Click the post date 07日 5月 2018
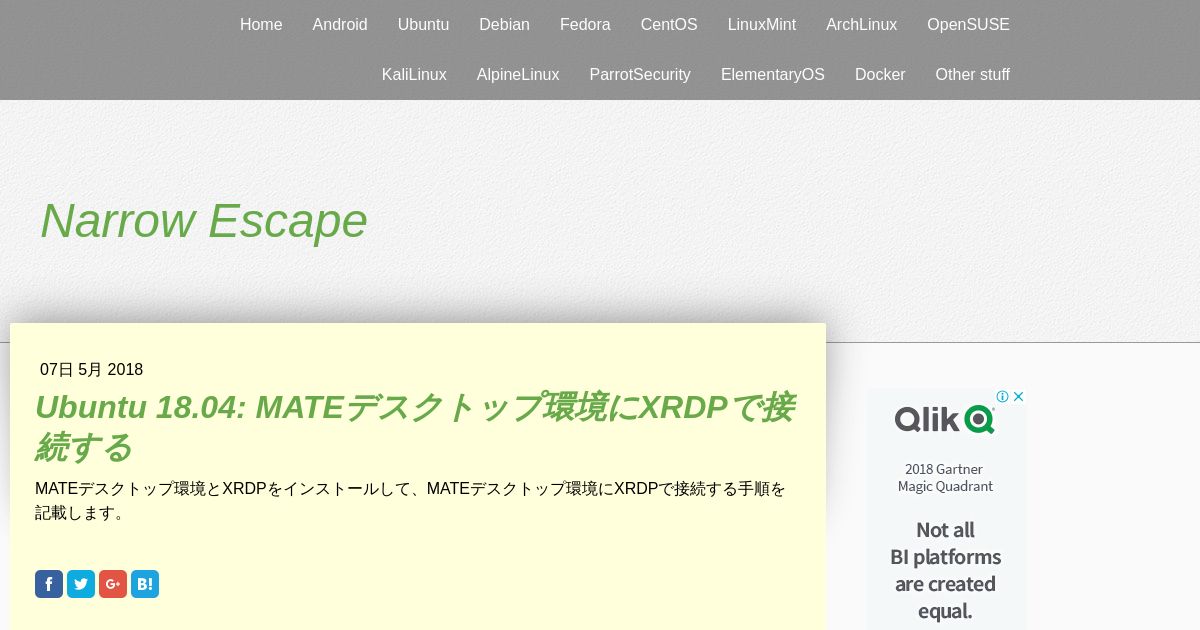This screenshot has width=1200, height=630. point(91,370)
